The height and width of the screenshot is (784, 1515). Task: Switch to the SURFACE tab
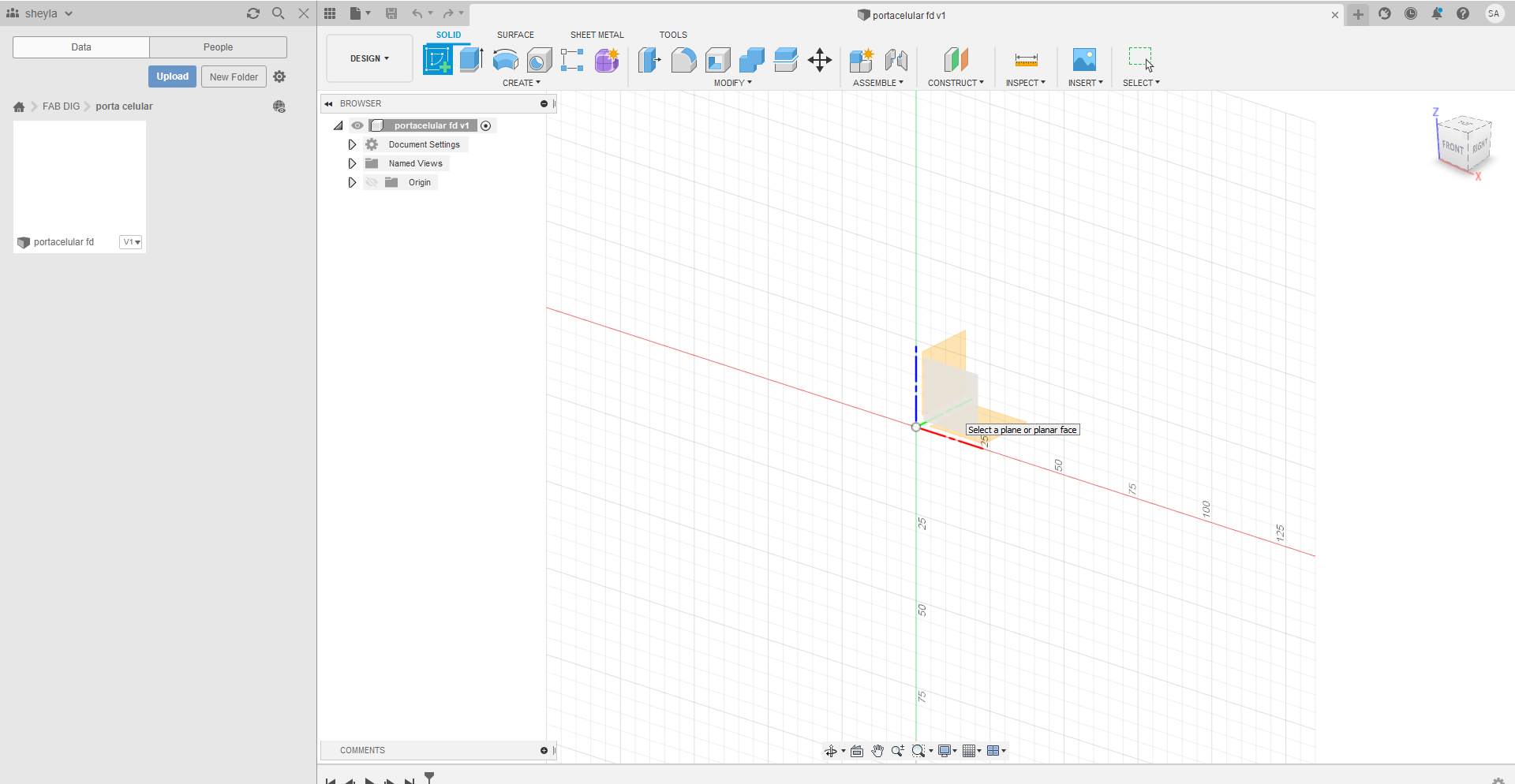point(515,35)
